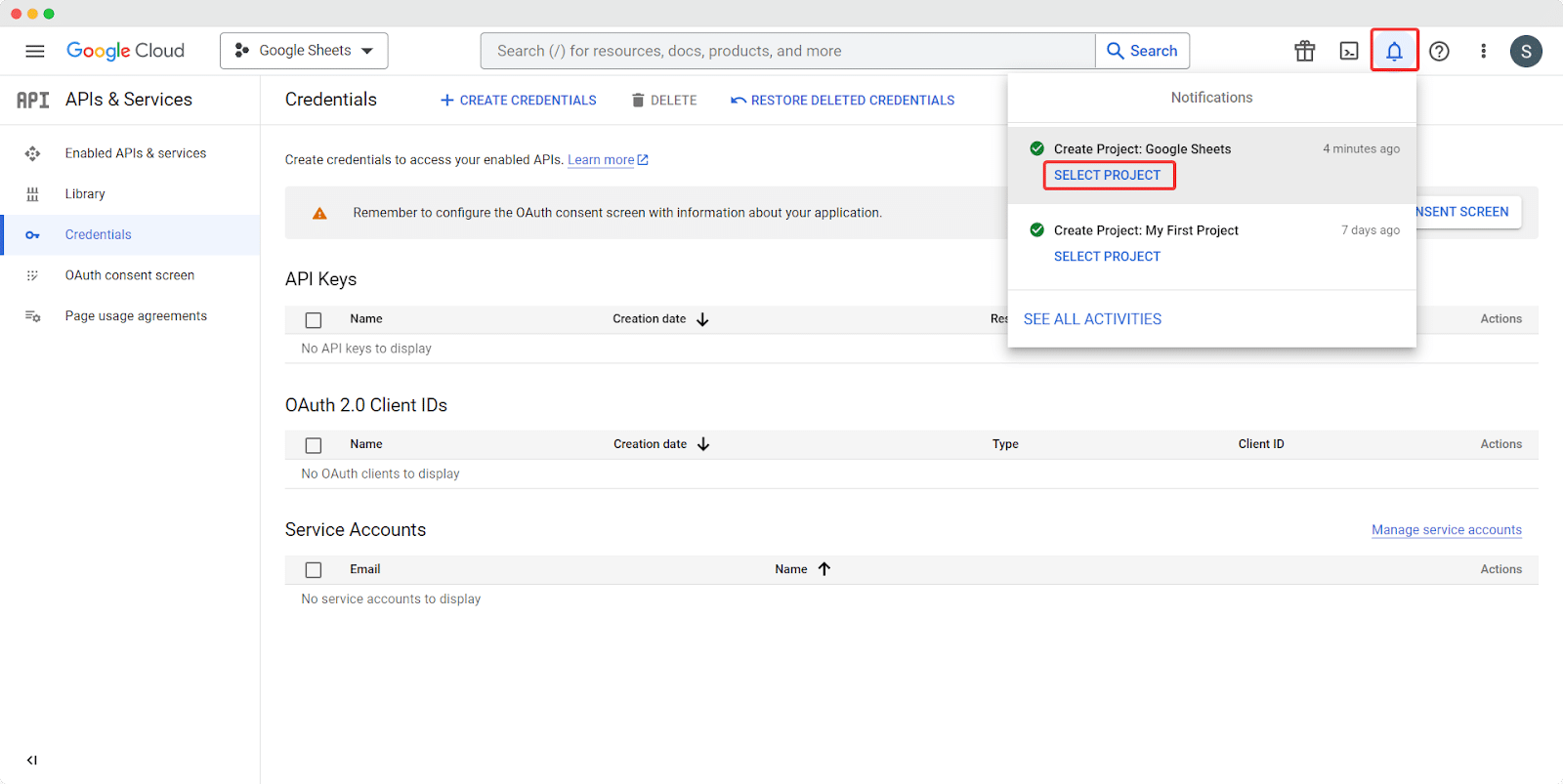The image size is (1563, 784).
Task: Focus the resource search input field
Action: point(787,51)
